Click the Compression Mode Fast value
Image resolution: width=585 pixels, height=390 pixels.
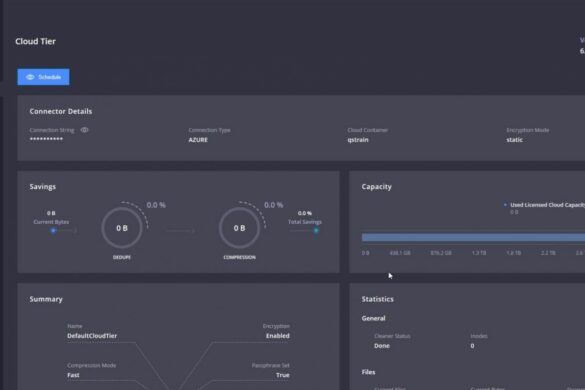click(x=73, y=375)
